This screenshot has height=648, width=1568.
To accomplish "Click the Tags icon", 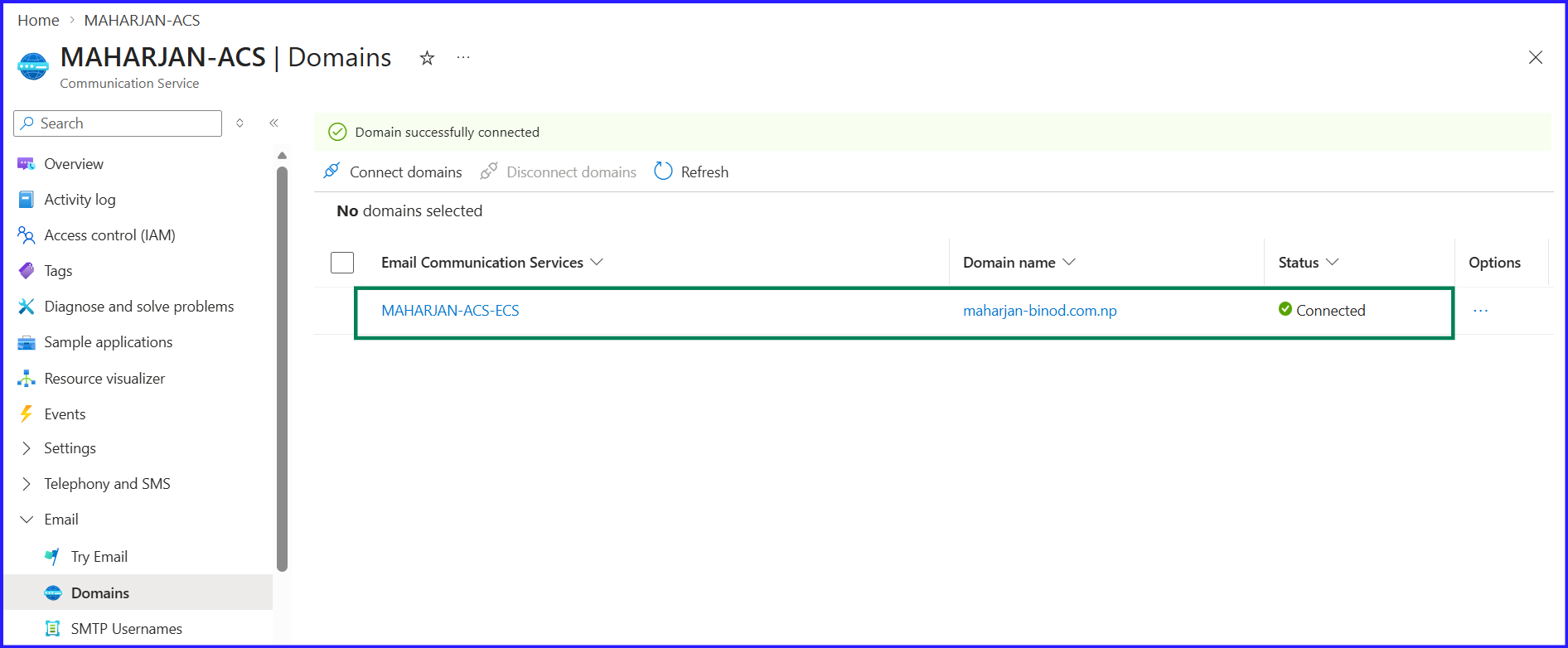I will 27,271.
